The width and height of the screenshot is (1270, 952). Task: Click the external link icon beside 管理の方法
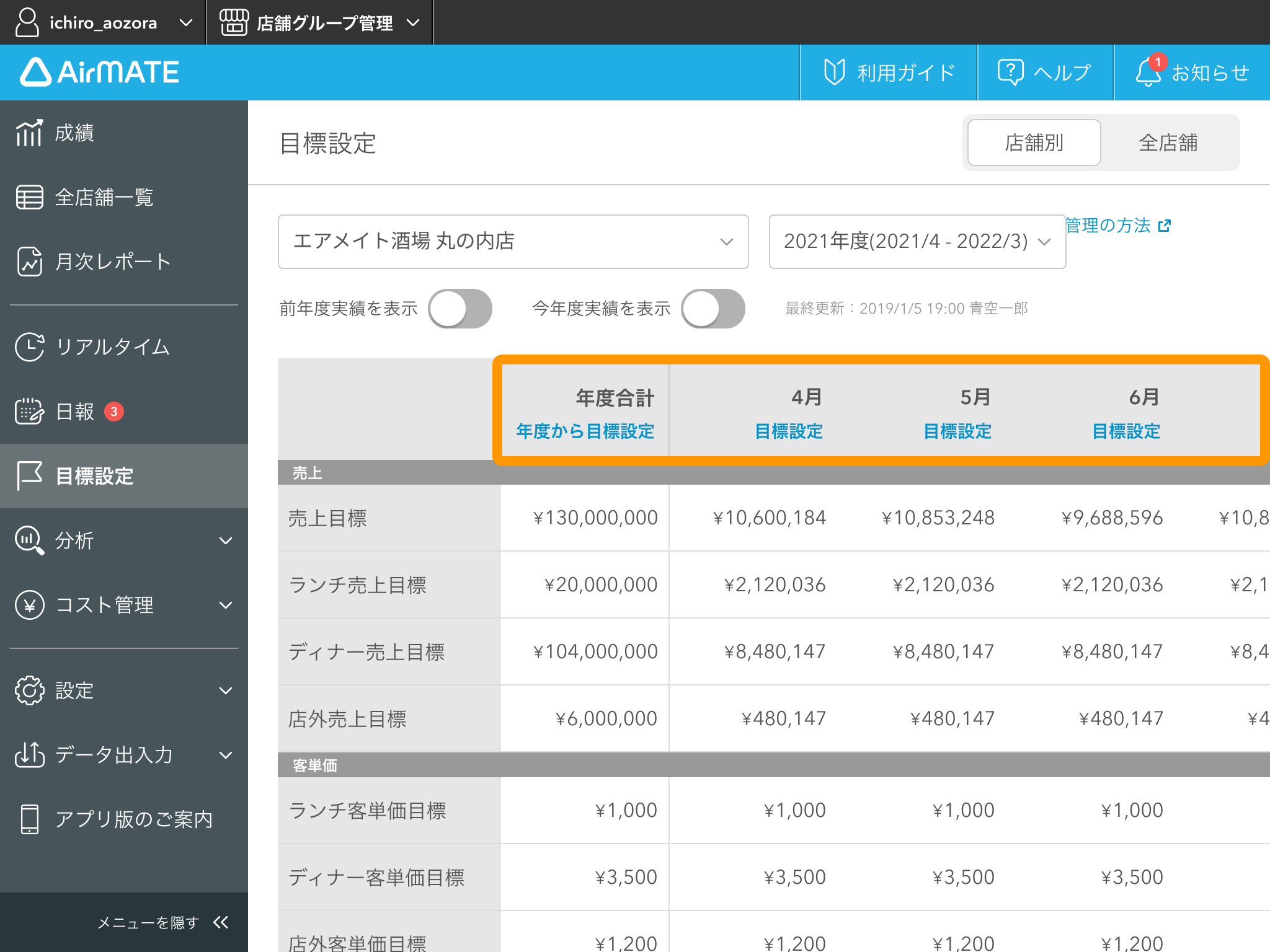click(x=1164, y=226)
